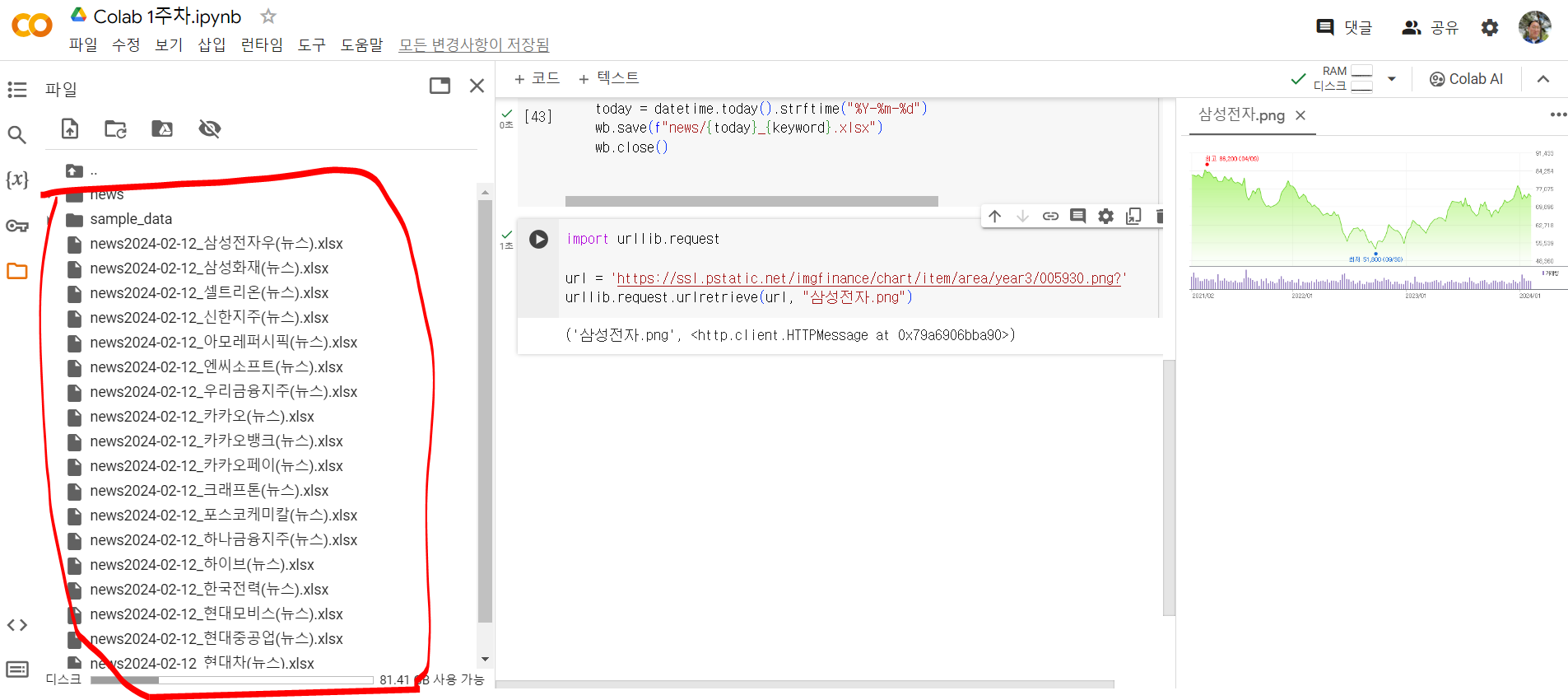Select news2024-02-12_하이브(뉴스).xlsx file
The height and width of the screenshot is (700, 1568).
pyautogui.click(x=202, y=565)
